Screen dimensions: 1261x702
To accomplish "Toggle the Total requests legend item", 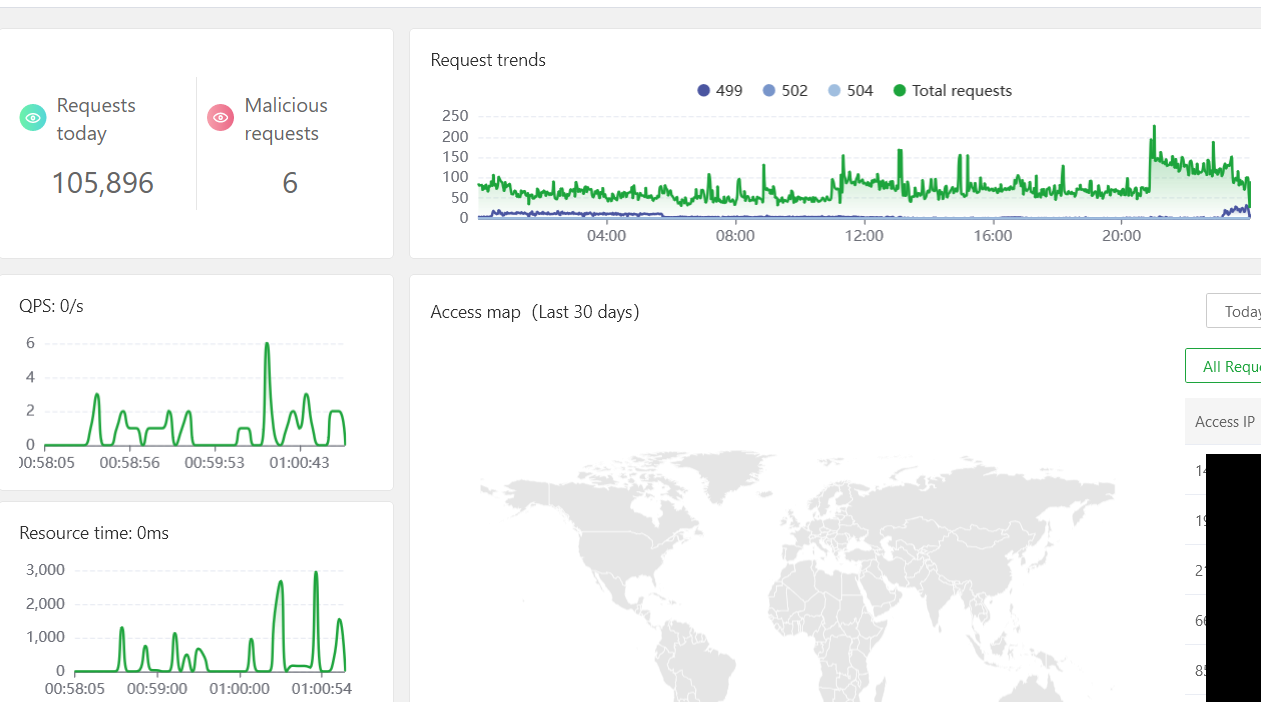I will [952, 91].
